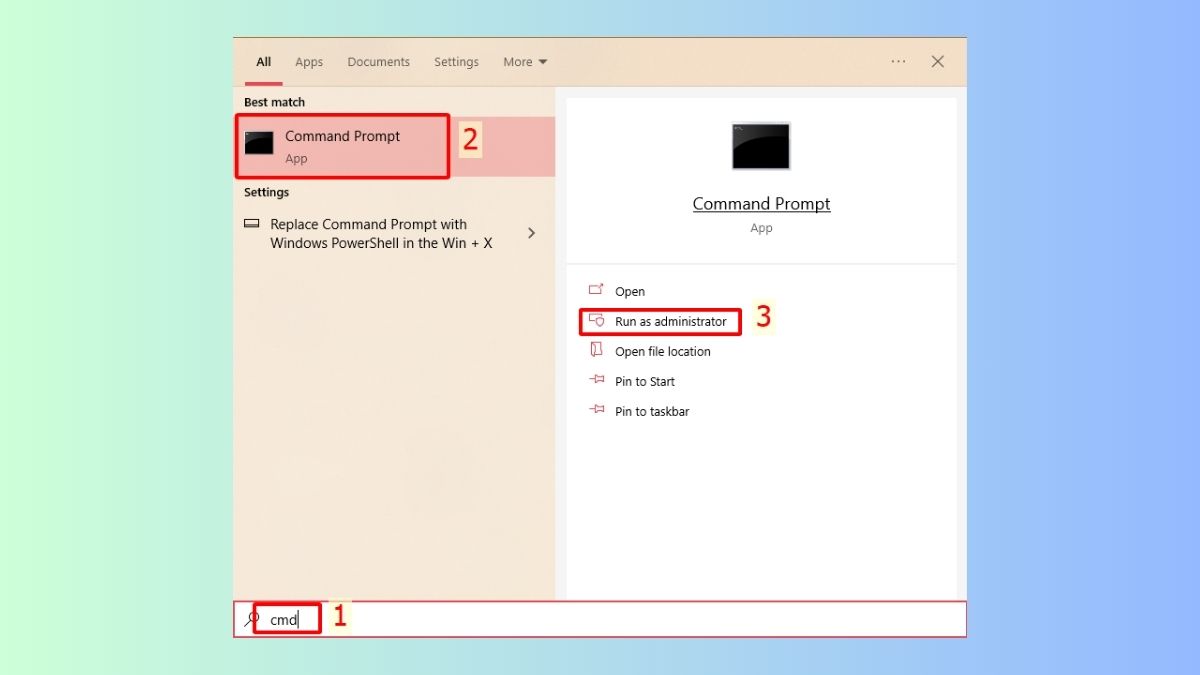Switch to the Apps tab

pos(309,62)
